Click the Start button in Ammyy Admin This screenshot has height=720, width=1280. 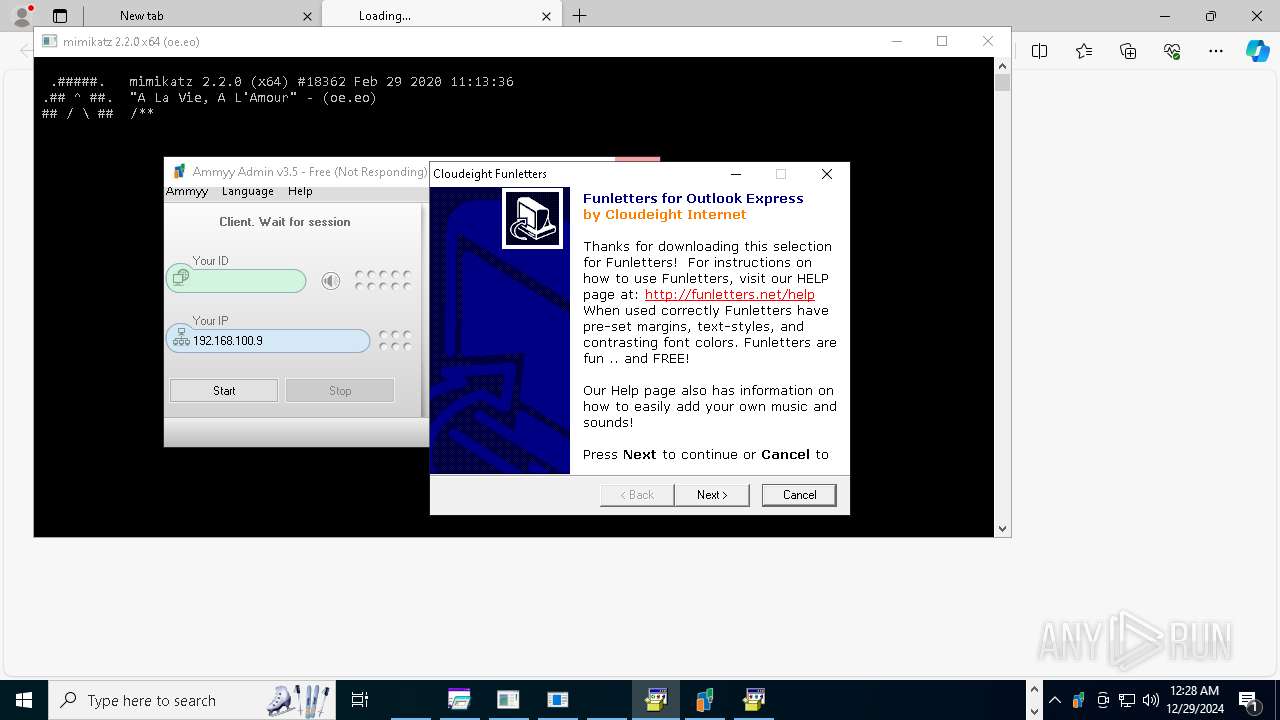click(224, 391)
